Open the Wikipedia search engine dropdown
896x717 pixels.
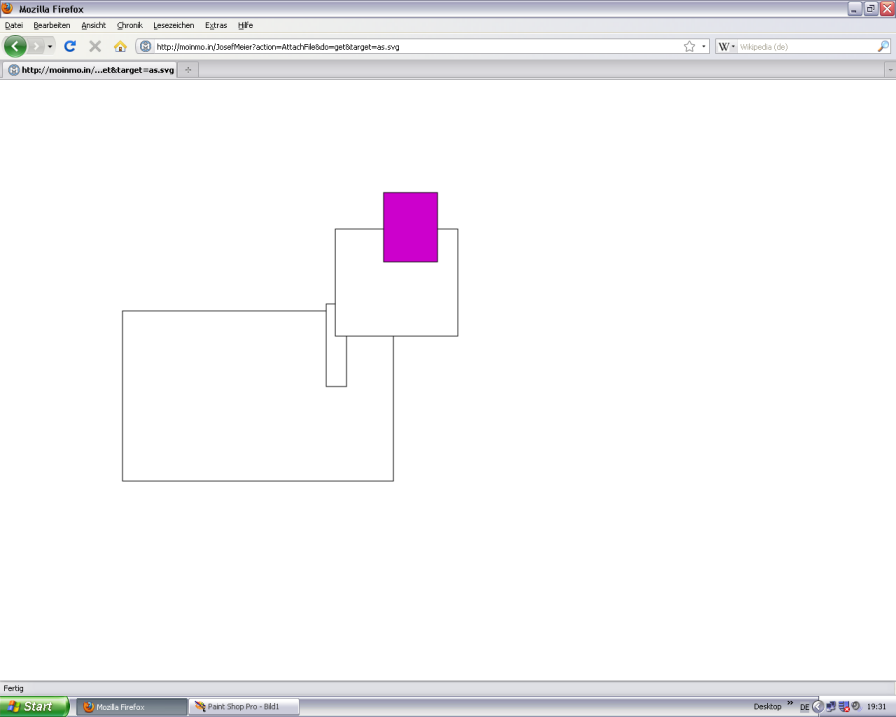pos(727,46)
